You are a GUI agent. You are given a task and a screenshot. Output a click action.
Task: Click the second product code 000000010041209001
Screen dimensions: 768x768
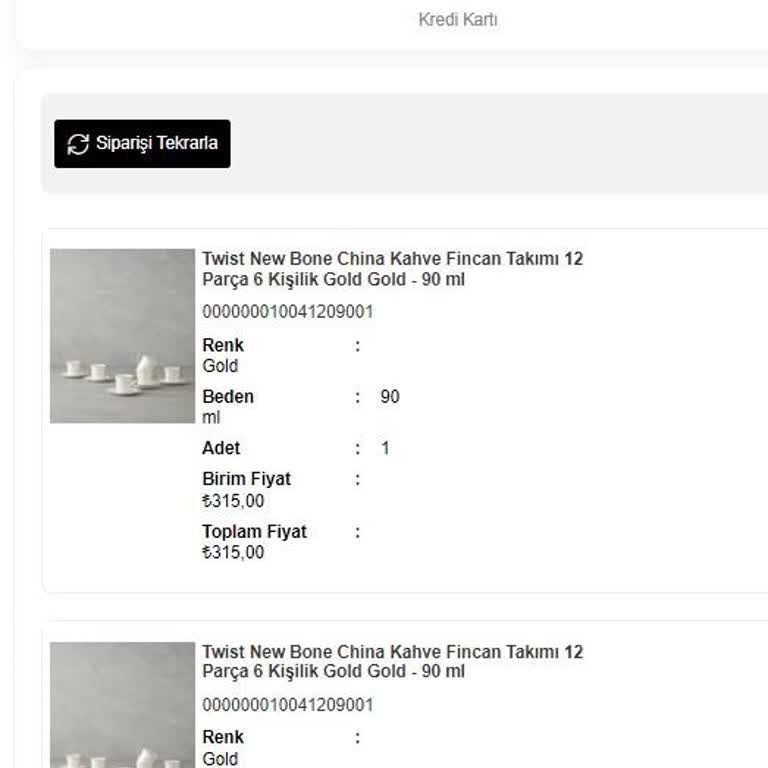pos(288,705)
